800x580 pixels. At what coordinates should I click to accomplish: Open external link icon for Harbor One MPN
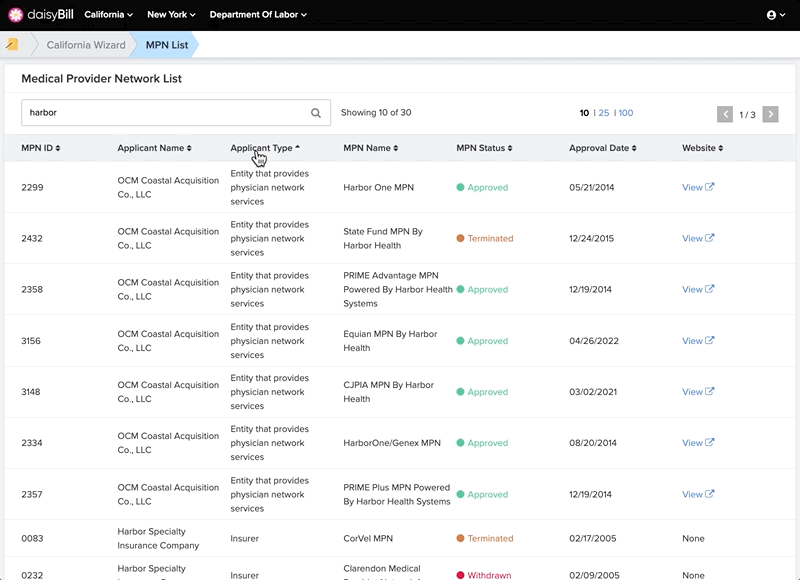pyautogui.click(x=710, y=187)
